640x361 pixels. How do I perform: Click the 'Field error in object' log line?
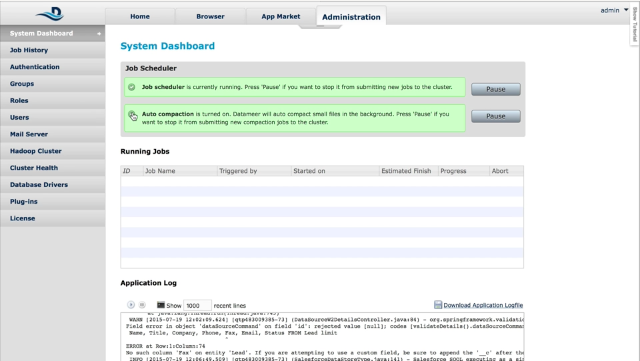point(324,326)
